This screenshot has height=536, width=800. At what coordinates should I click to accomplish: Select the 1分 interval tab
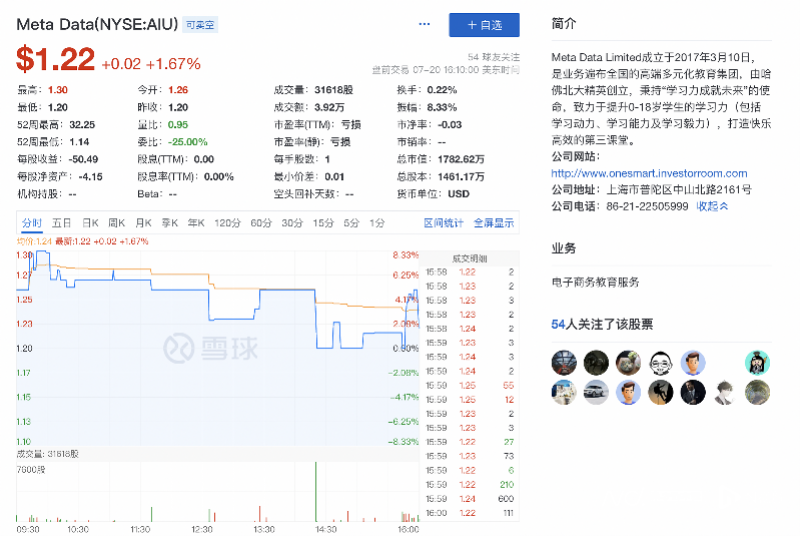(x=378, y=223)
